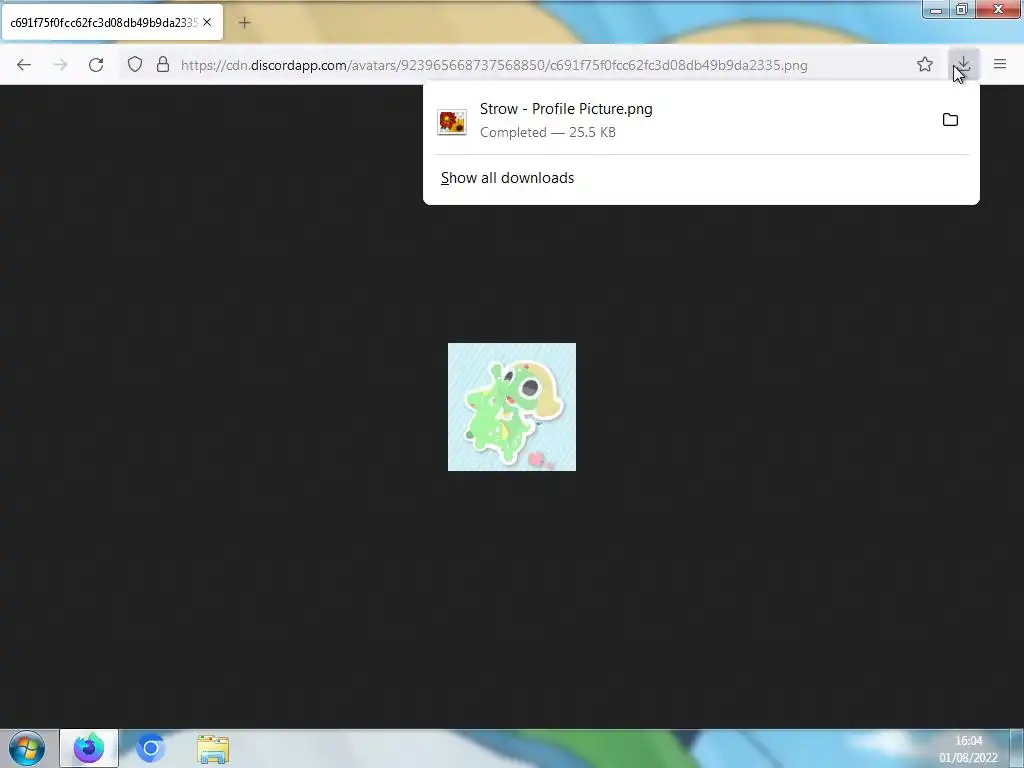Launch Chrome from the taskbar

click(150, 748)
